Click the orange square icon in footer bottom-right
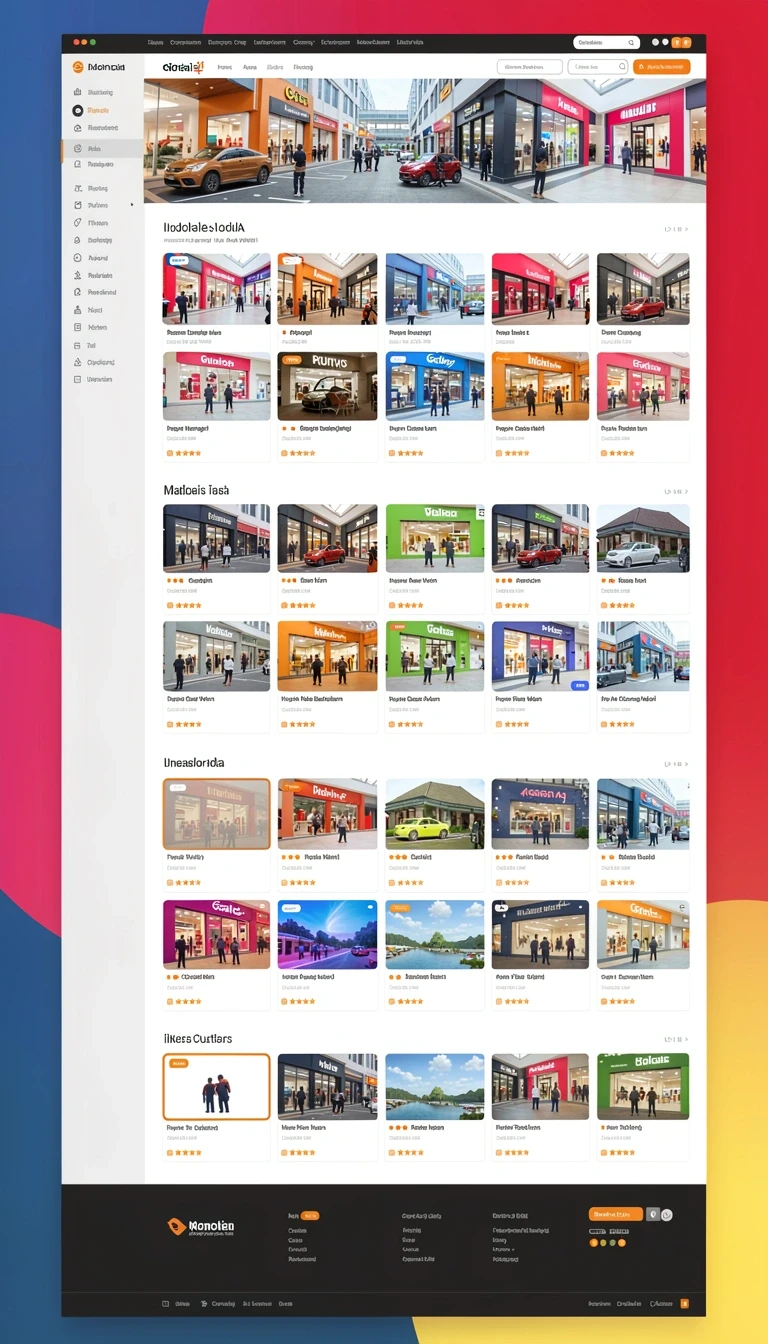Image resolution: width=768 pixels, height=1344 pixels. (x=684, y=1304)
